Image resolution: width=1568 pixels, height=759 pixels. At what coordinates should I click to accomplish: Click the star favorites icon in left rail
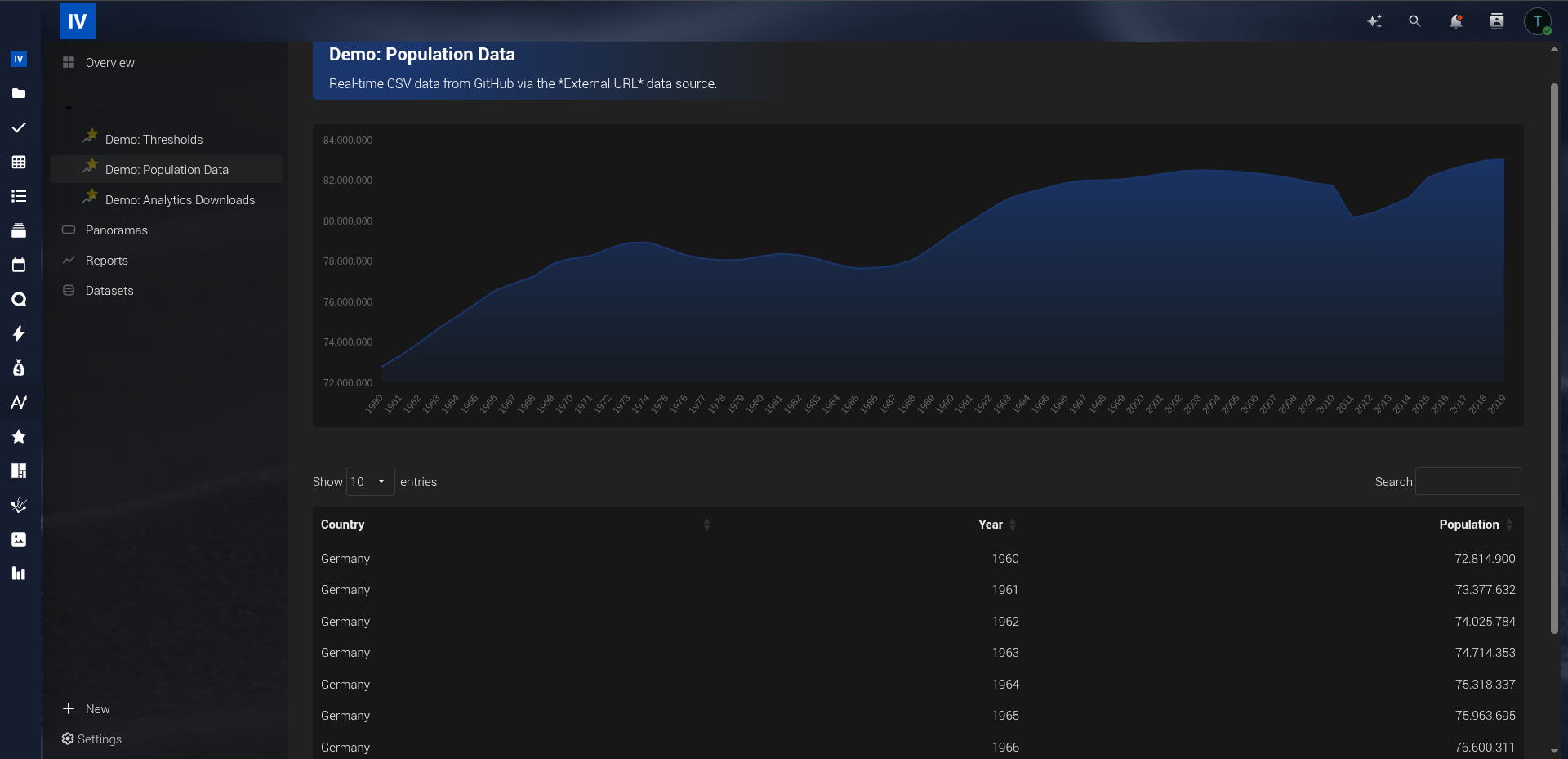(x=19, y=436)
